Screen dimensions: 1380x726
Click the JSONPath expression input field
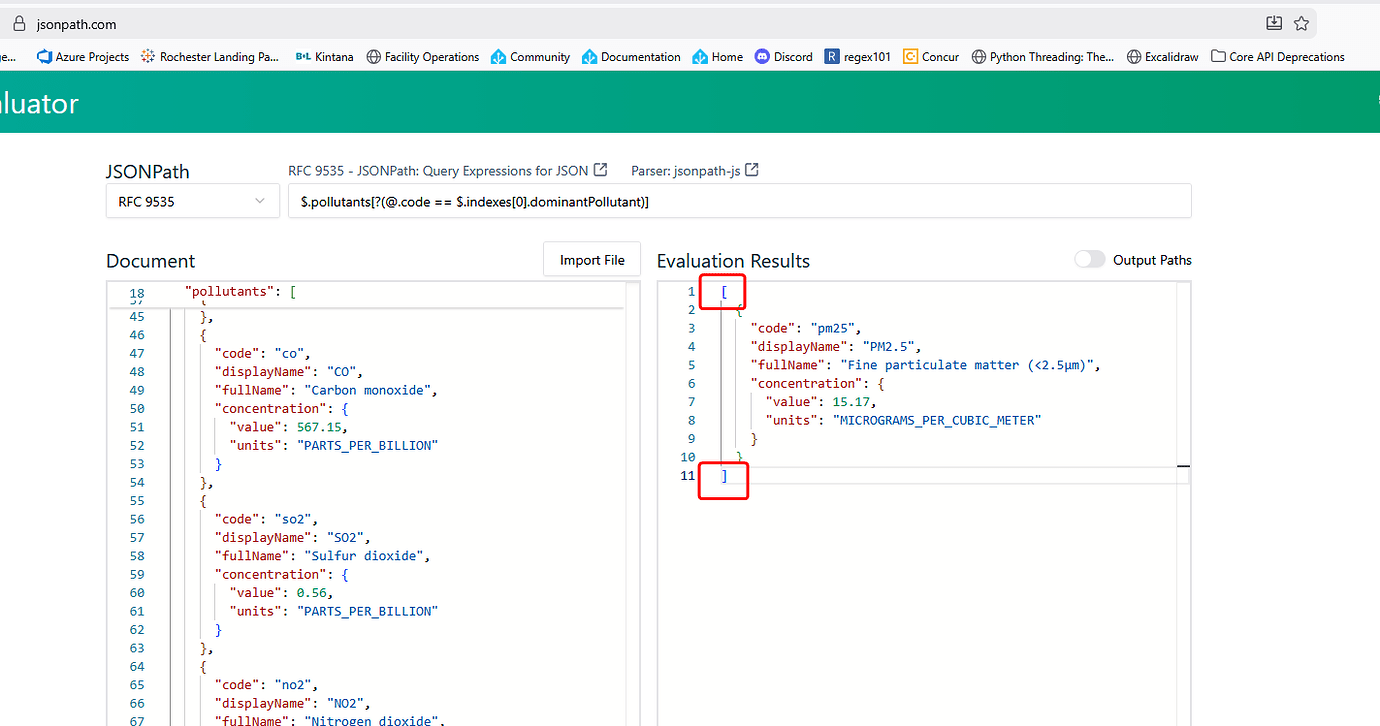[740, 201]
